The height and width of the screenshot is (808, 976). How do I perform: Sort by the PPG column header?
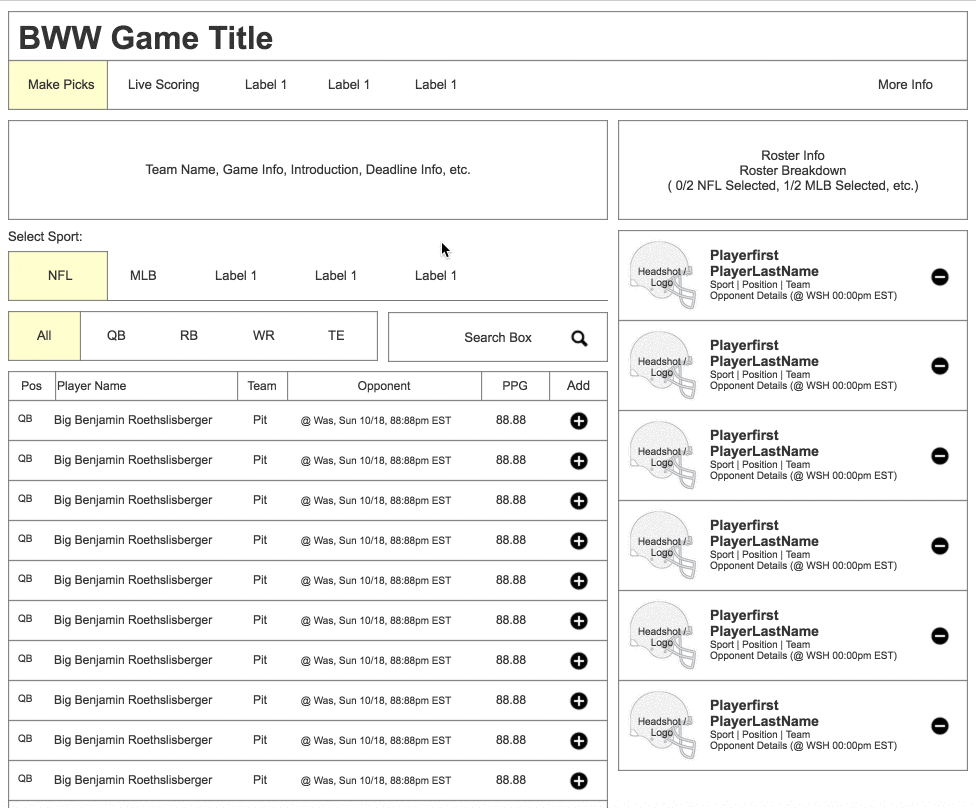[x=511, y=386]
